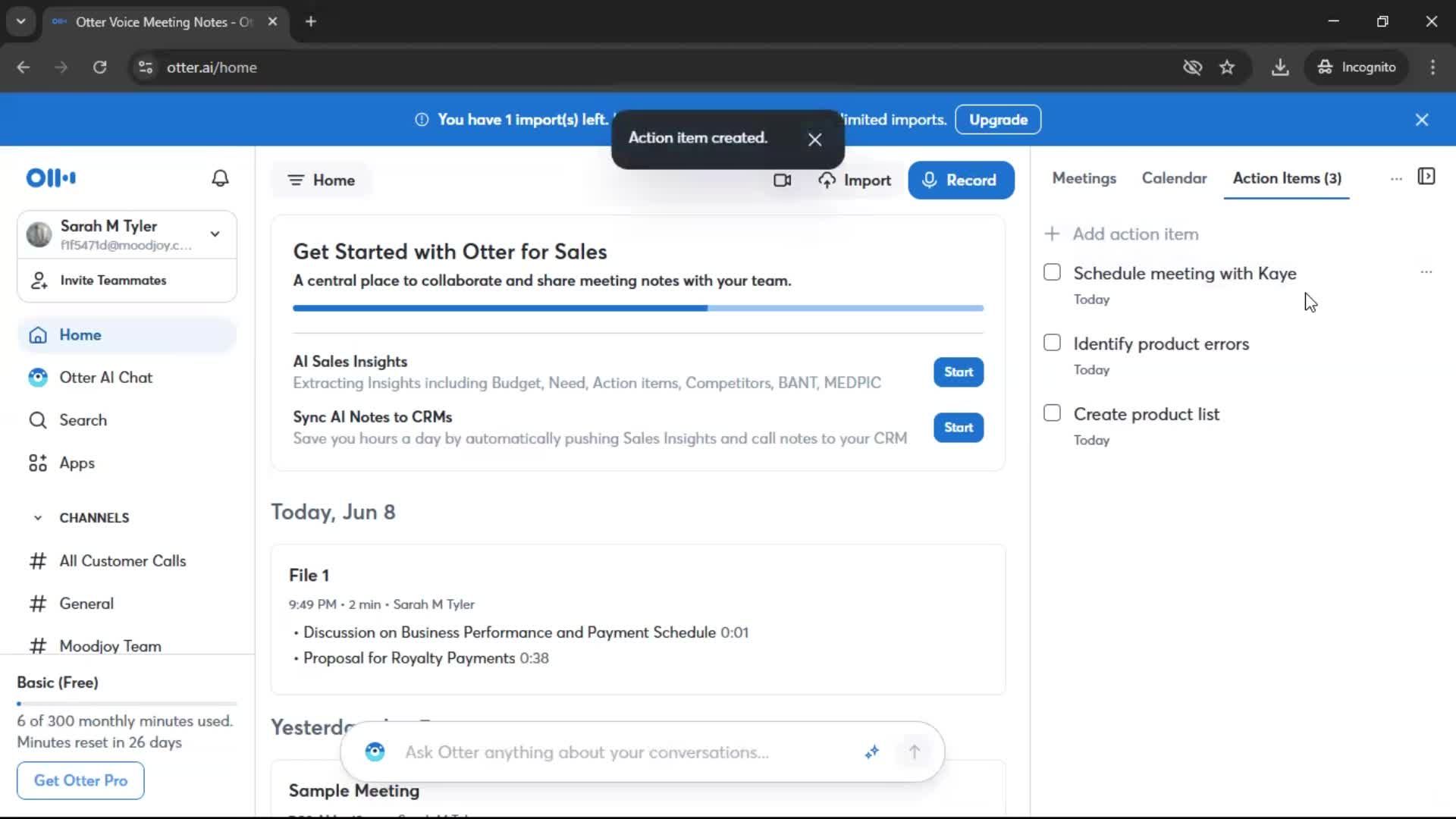Click the Get Started progress bar
1456x819 pixels.
click(x=638, y=309)
